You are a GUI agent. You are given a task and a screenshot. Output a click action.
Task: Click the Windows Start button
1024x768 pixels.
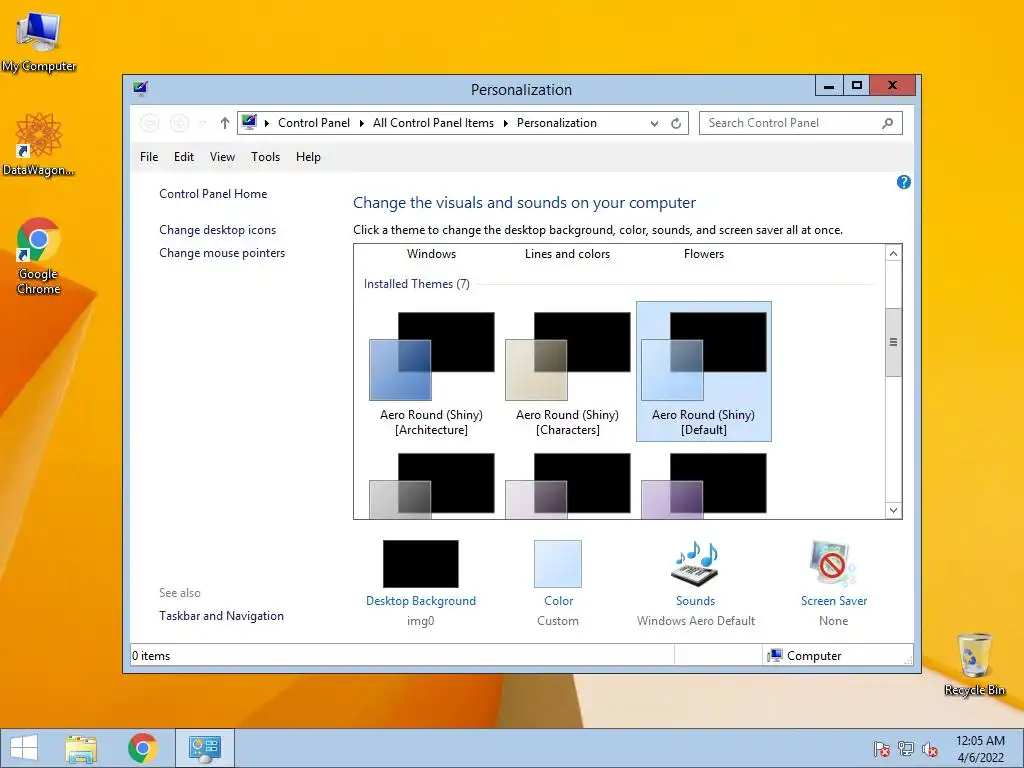(24, 748)
